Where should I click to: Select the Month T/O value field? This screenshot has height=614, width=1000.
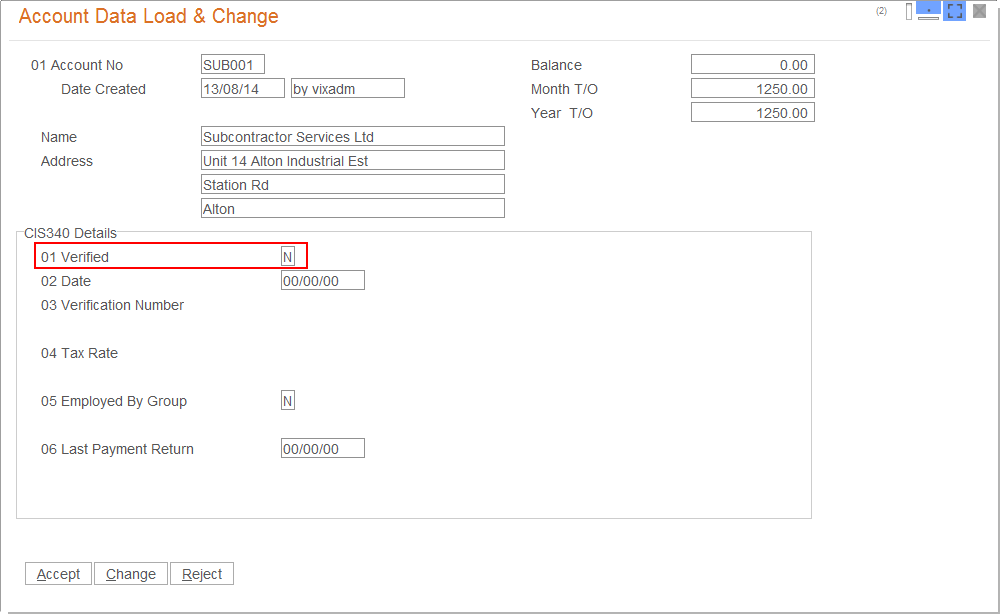[x=752, y=89]
